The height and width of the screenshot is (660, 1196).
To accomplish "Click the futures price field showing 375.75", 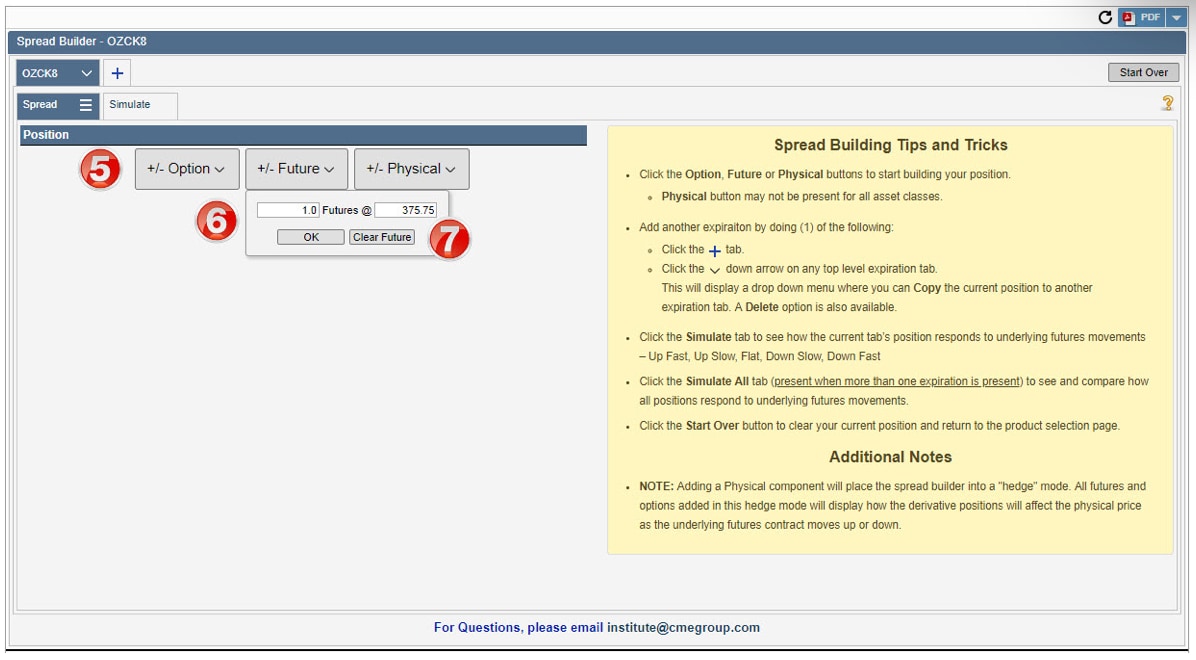I will pyautogui.click(x=405, y=210).
